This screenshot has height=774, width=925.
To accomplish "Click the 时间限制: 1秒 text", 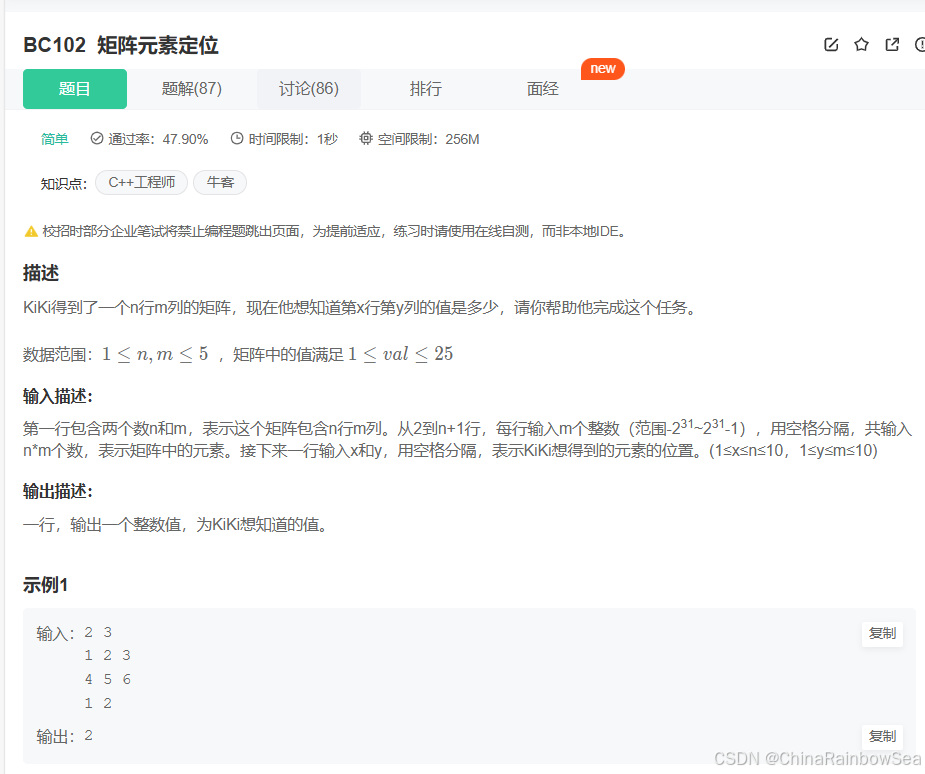I will [x=293, y=139].
